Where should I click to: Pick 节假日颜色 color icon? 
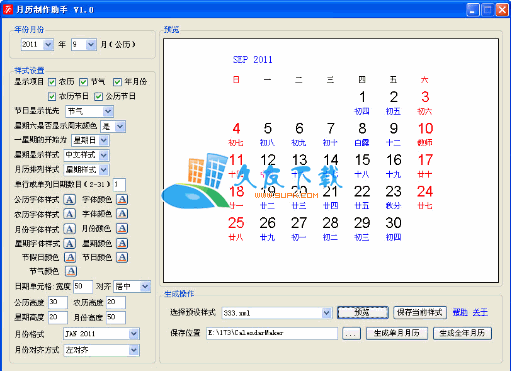pos(70,257)
